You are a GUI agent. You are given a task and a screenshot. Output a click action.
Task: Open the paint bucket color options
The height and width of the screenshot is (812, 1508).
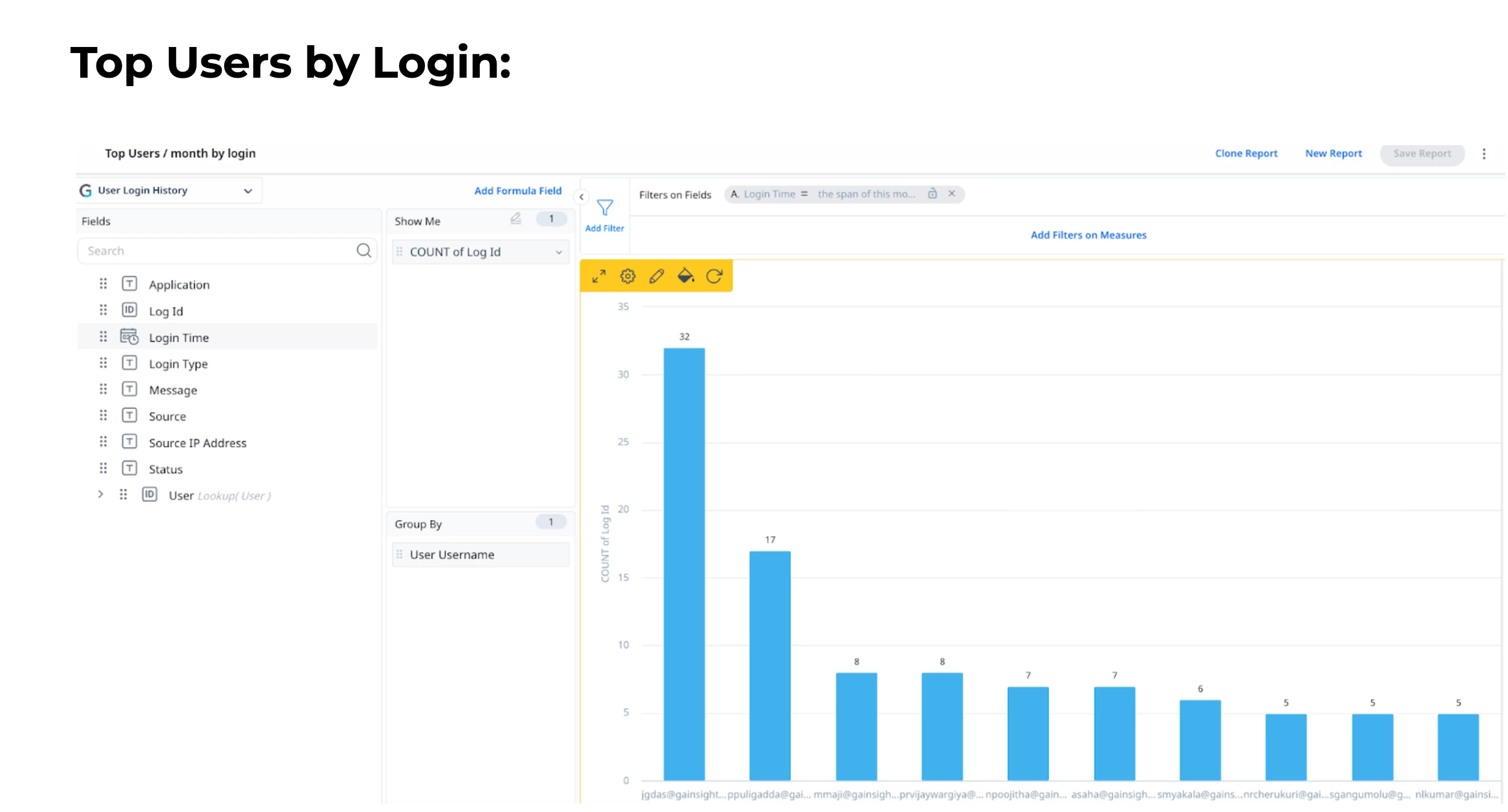pos(685,276)
